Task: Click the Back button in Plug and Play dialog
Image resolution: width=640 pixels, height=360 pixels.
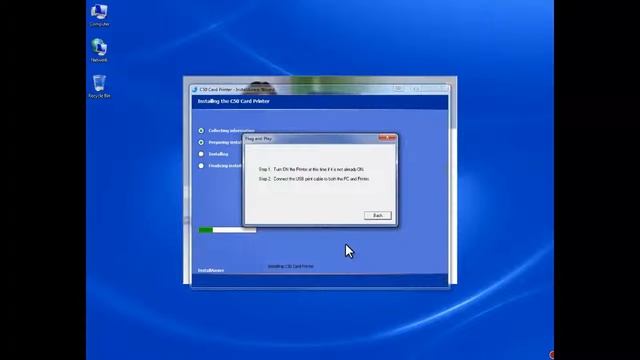Action: coord(378,216)
